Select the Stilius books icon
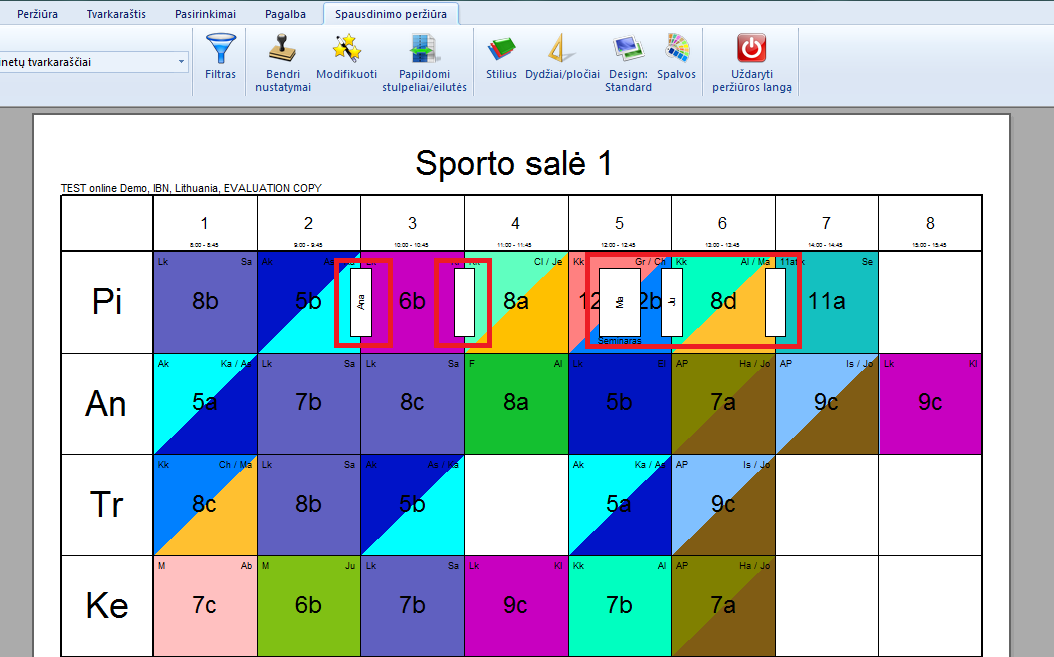The image size is (1054, 657). (501, 48)
